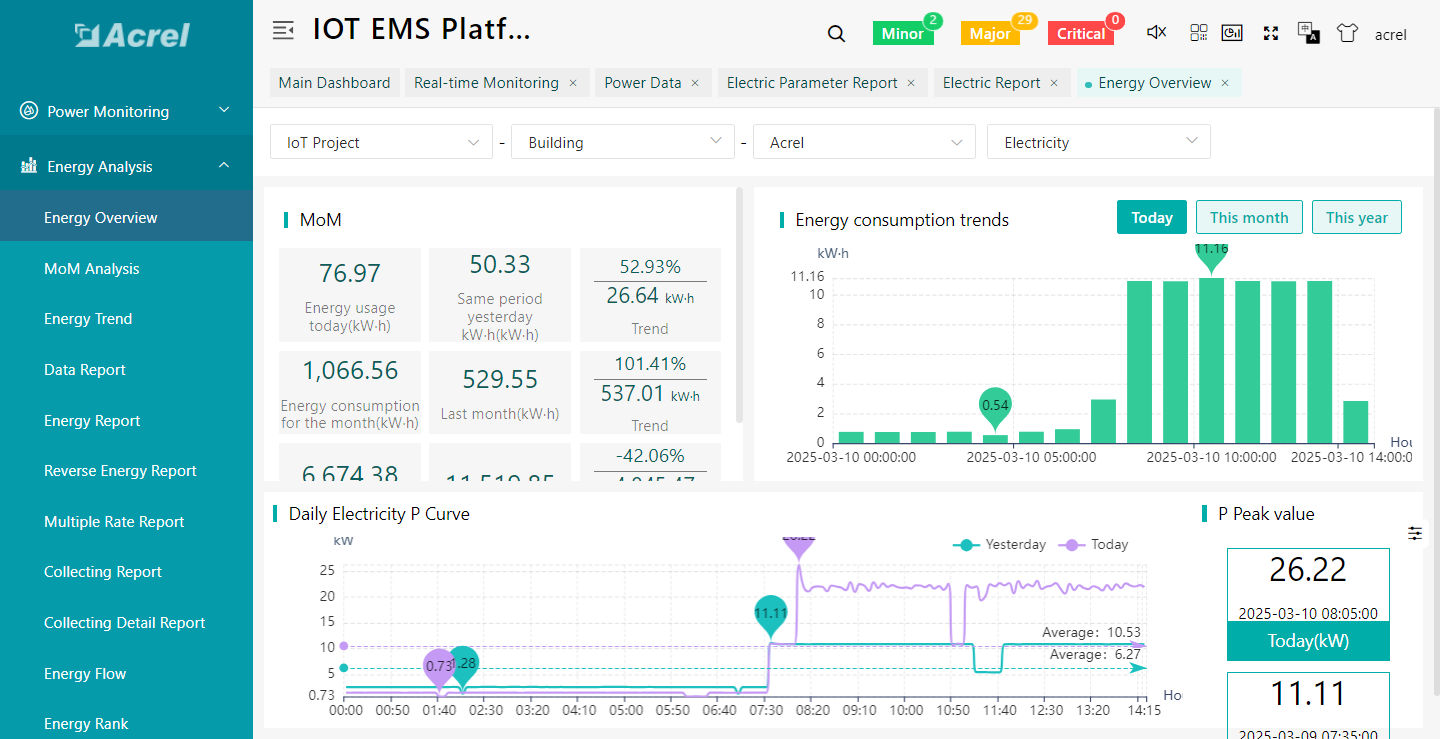The height and width of the screenshot is (739, 1440).
Task: Open Energy Report in sidebar
Action: (x=126, y=420)
